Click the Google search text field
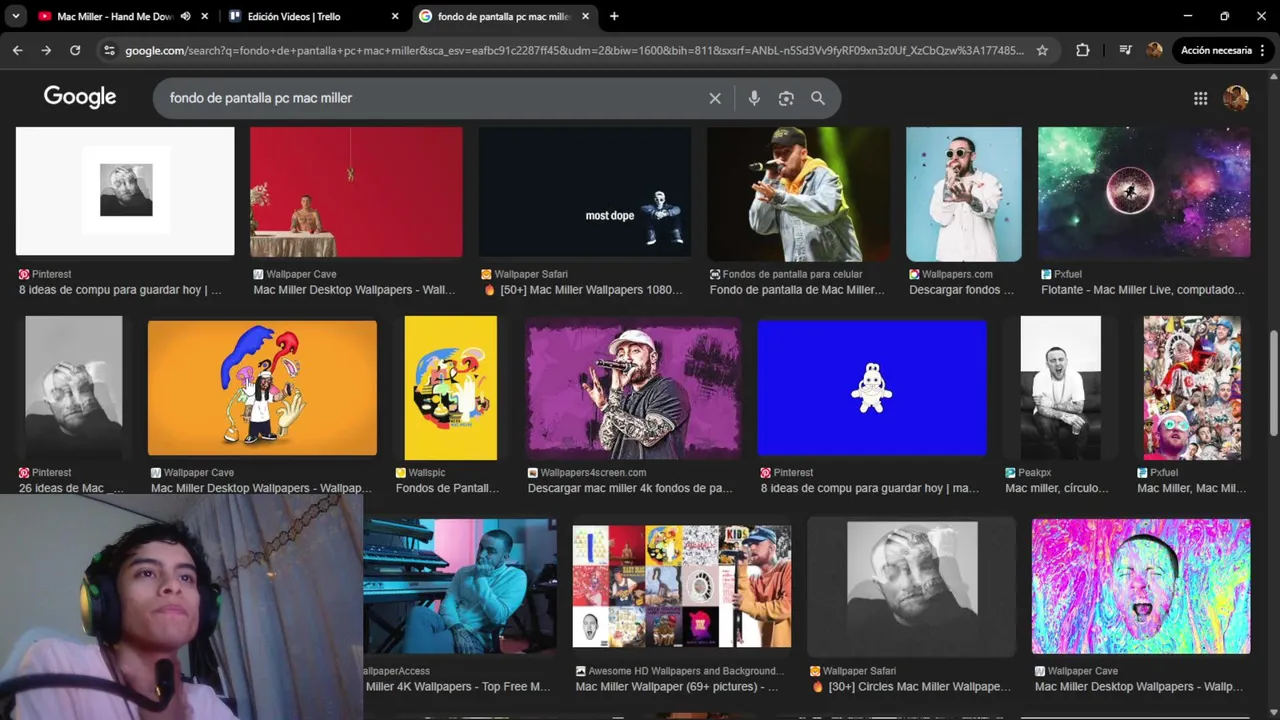The height and width of the screenshot is (720, 1280). click(x=430, y=98)
